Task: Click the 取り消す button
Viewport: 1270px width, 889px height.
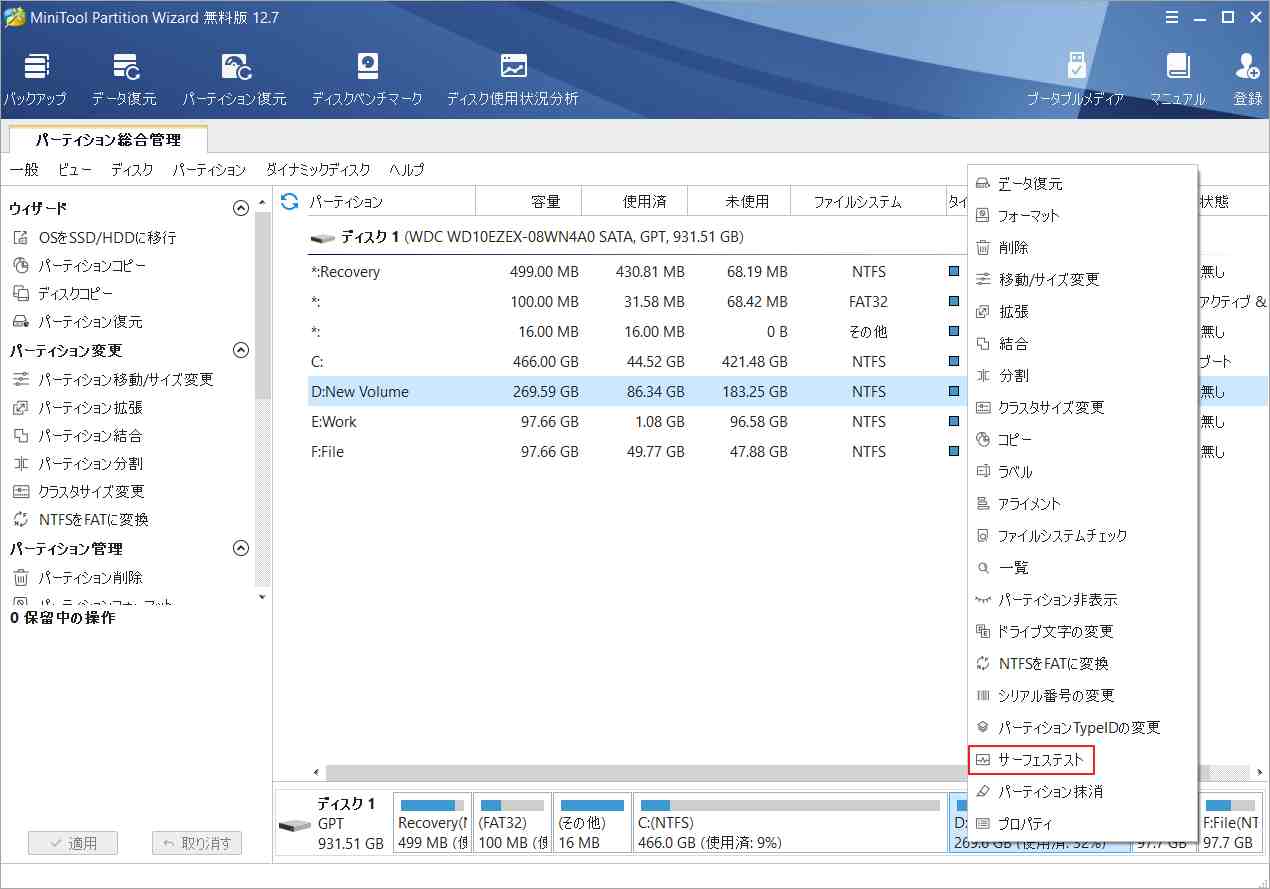Action: pyautogui.click(x=194, y=843)
